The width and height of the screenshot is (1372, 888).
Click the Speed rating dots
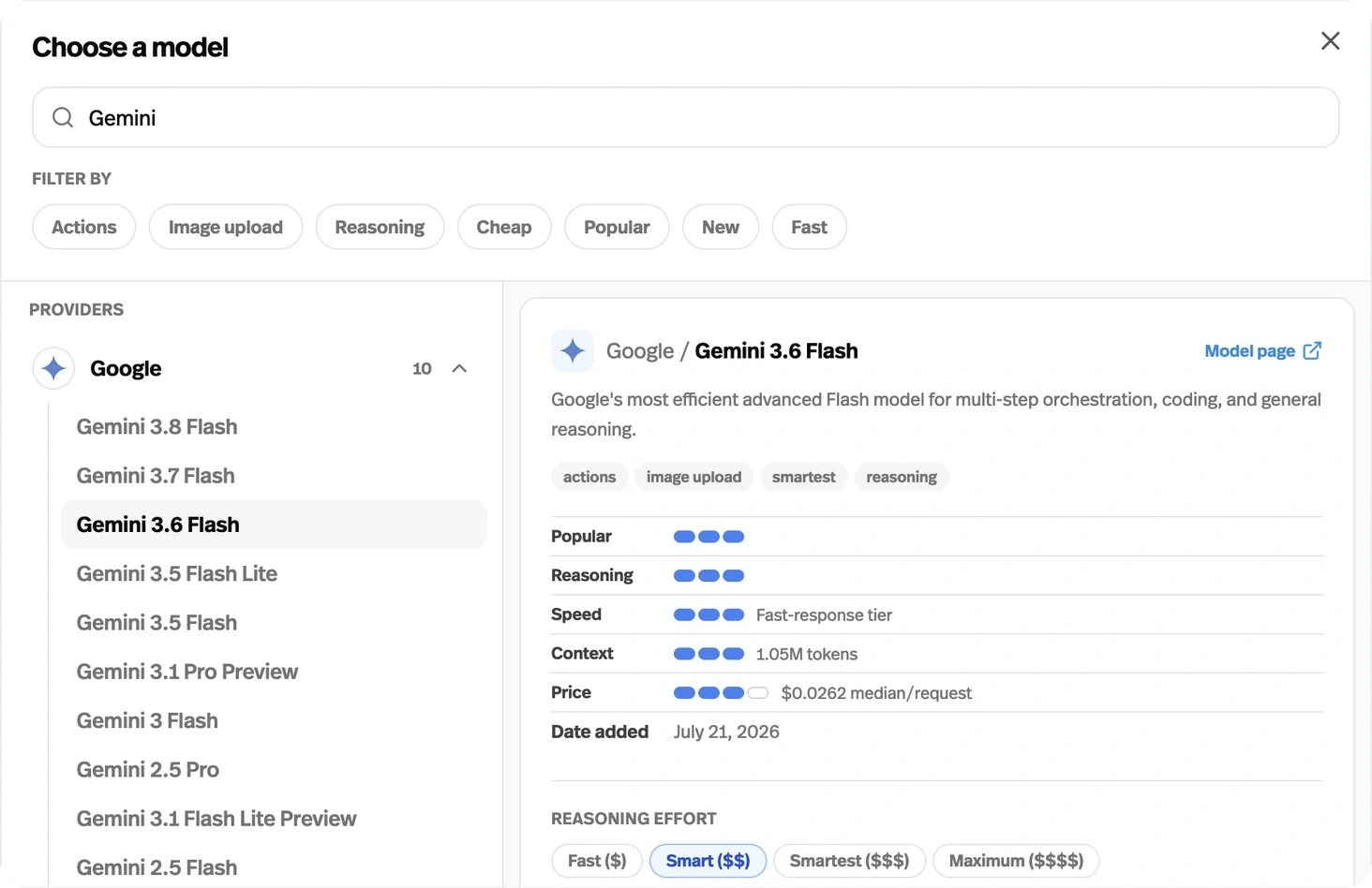708,614
